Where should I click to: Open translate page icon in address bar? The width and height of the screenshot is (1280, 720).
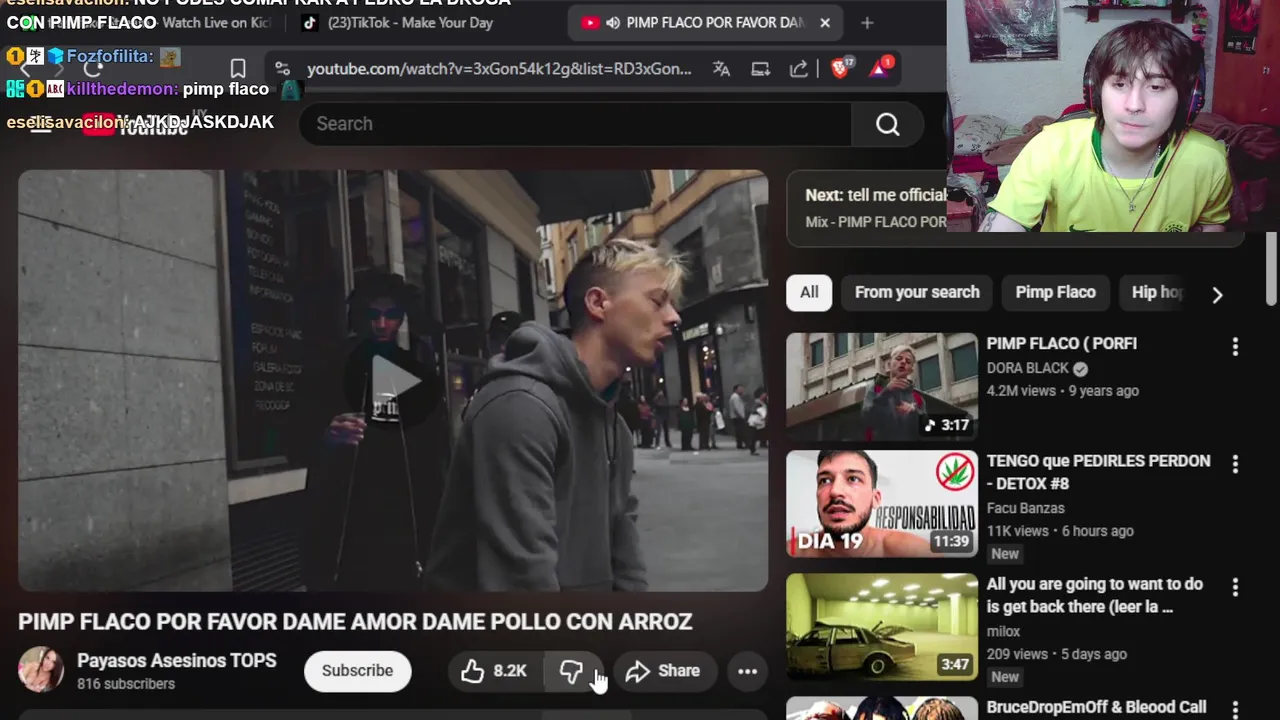(x=721, y=68)
